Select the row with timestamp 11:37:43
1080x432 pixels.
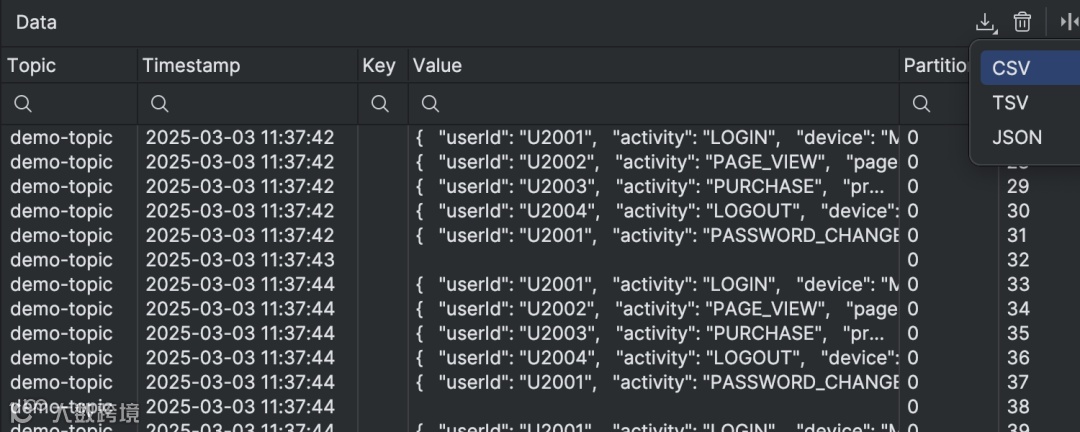tap(240, 260)
